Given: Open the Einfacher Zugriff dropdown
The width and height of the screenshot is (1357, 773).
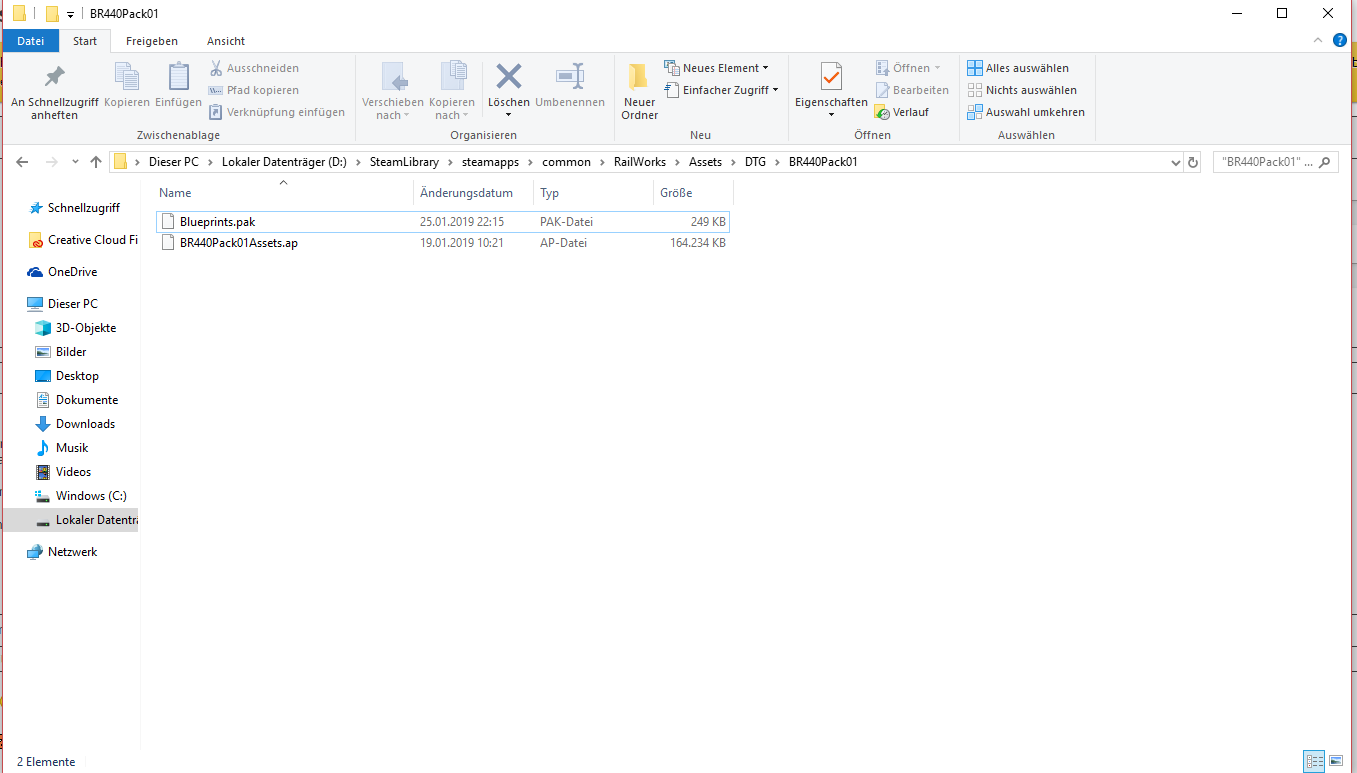Looking at the screenshot, I should tap(721, 90).
